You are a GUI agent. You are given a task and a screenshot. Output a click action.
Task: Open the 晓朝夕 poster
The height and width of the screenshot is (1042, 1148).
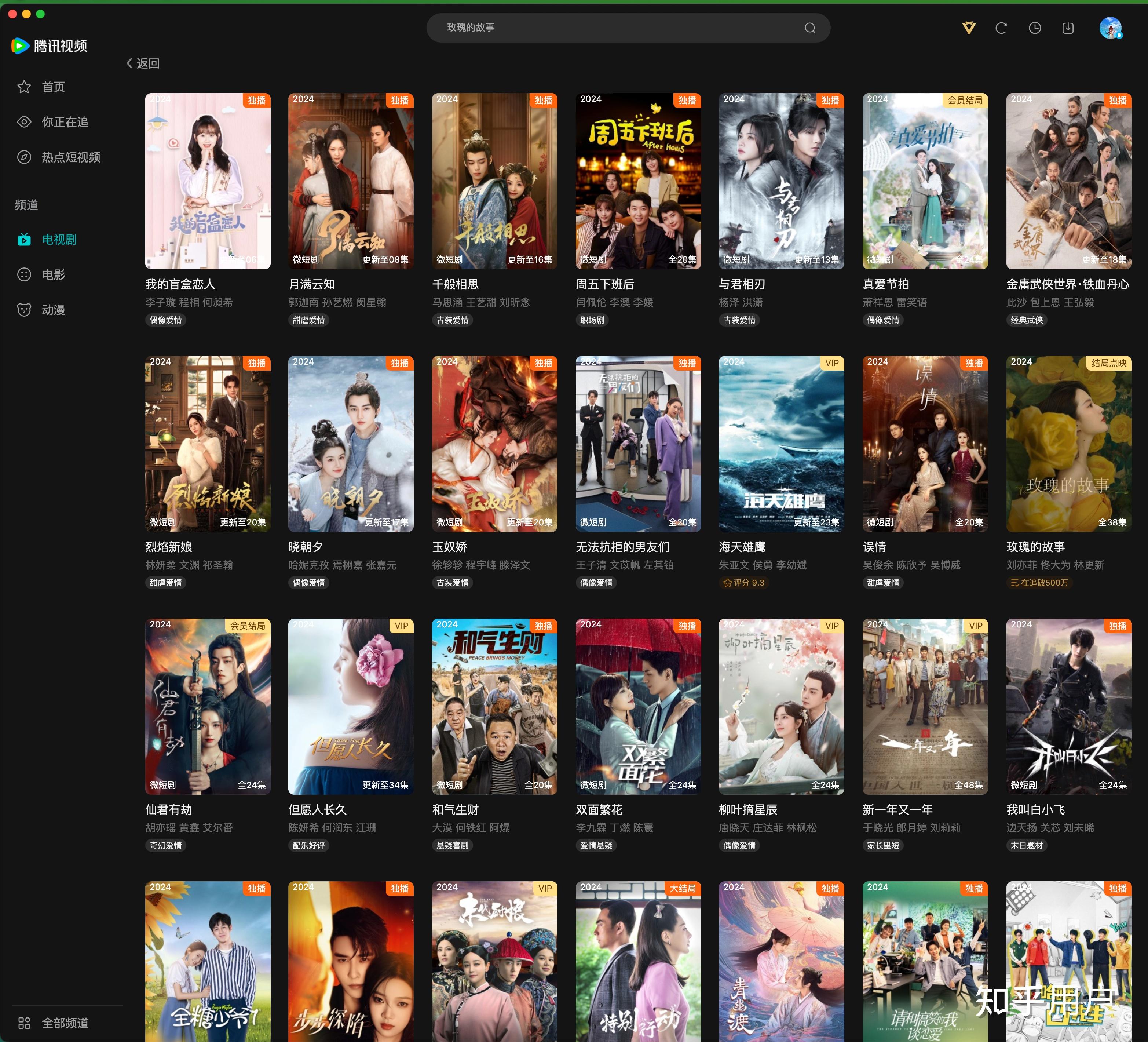[351, 444]
